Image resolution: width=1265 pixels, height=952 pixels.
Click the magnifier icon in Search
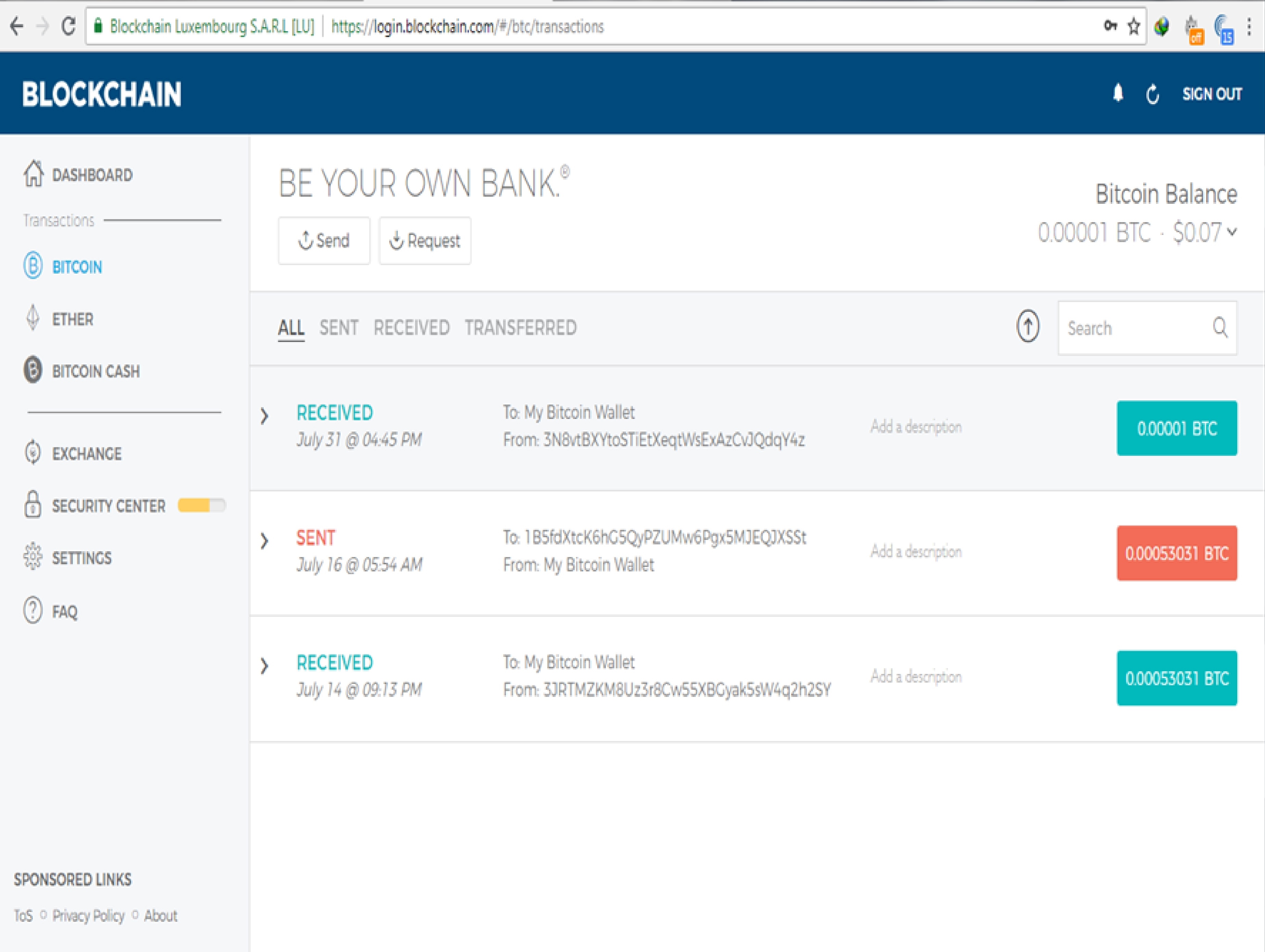coord(1220,328)
